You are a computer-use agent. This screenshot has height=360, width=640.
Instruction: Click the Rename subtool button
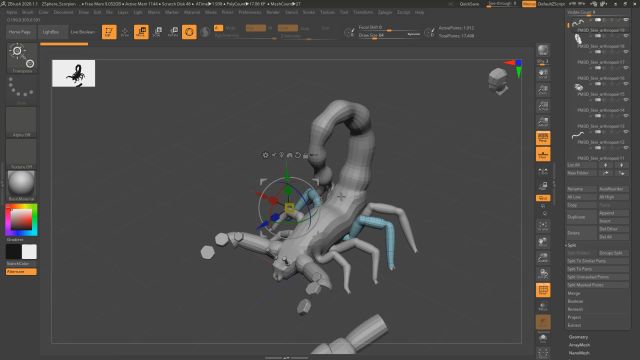coord(582,189)
